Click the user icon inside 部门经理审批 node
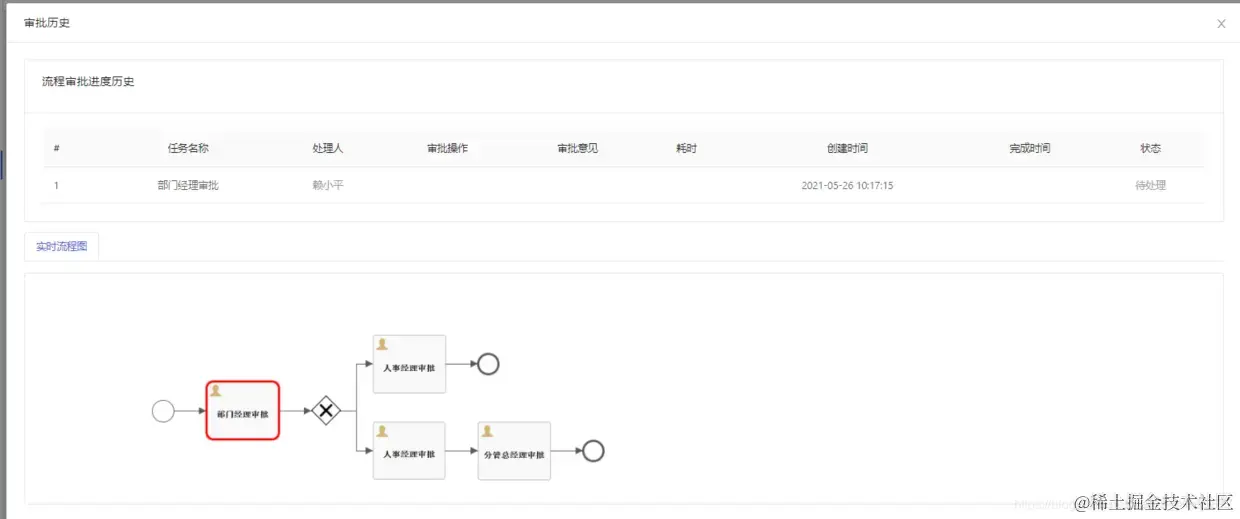The image size is (1240, 519). point(215,391)
